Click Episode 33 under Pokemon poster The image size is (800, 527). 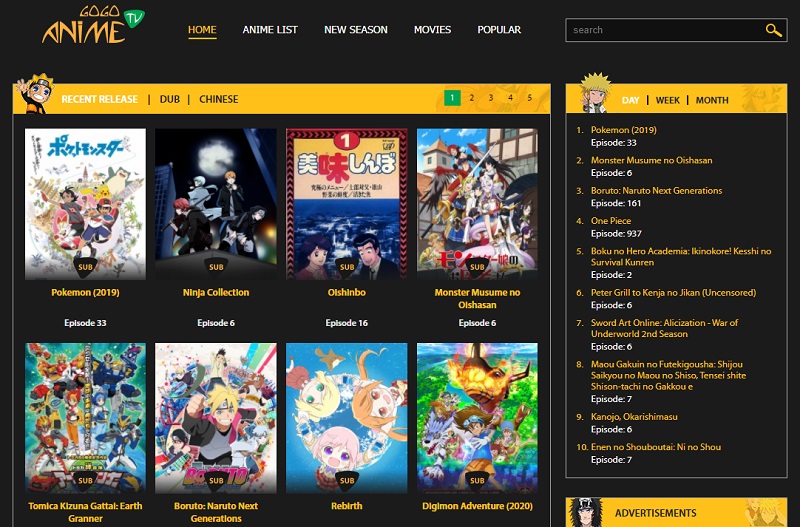click(85, 323)
